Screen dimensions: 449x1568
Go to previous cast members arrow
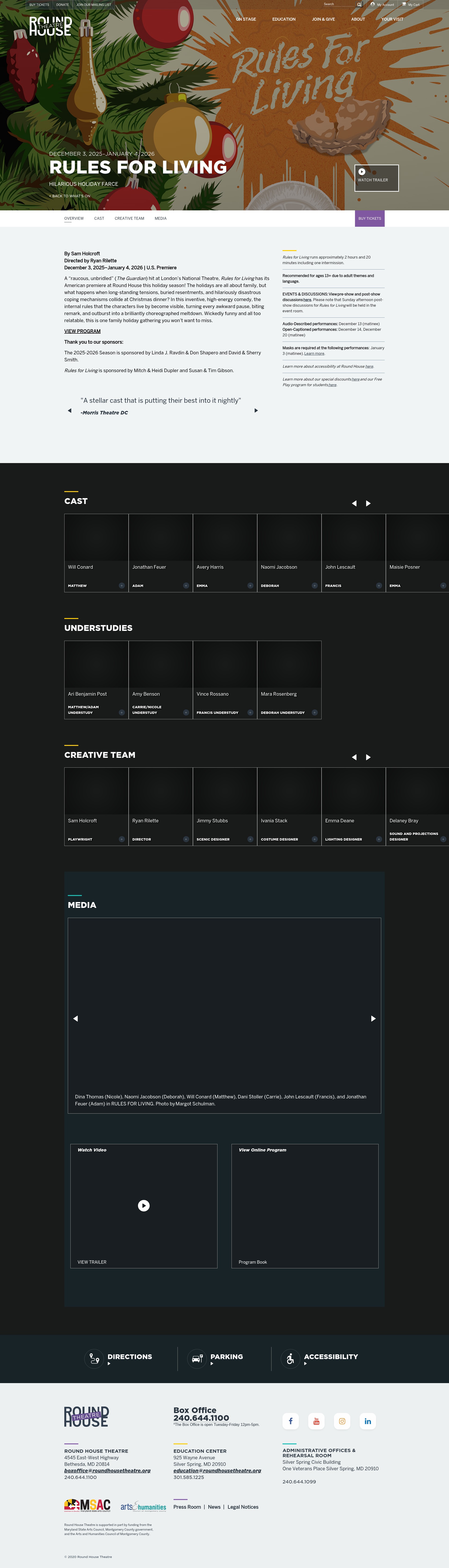point(354,503)
